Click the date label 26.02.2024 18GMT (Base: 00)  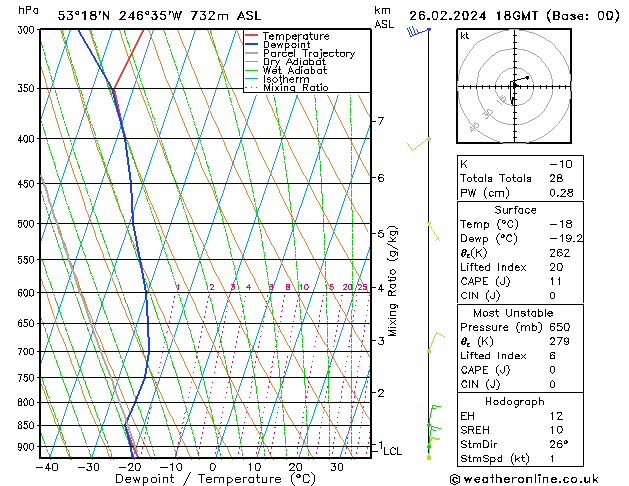pyautogui.click(x=514, y=16)
